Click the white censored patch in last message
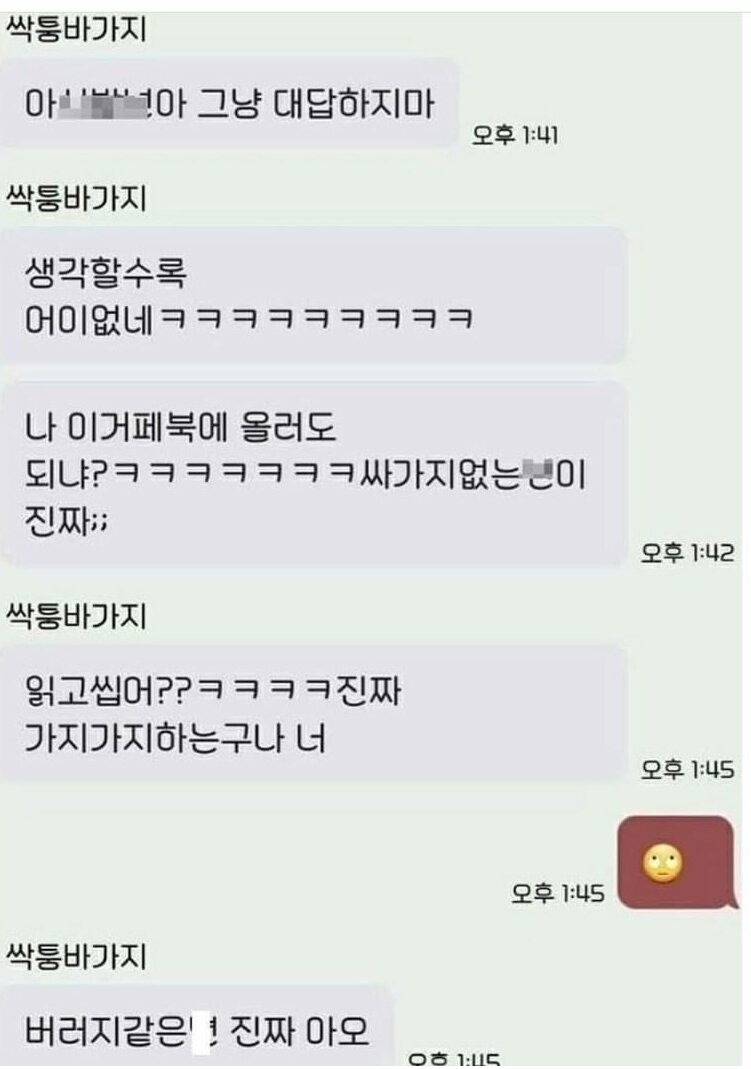 (200, 1032)
